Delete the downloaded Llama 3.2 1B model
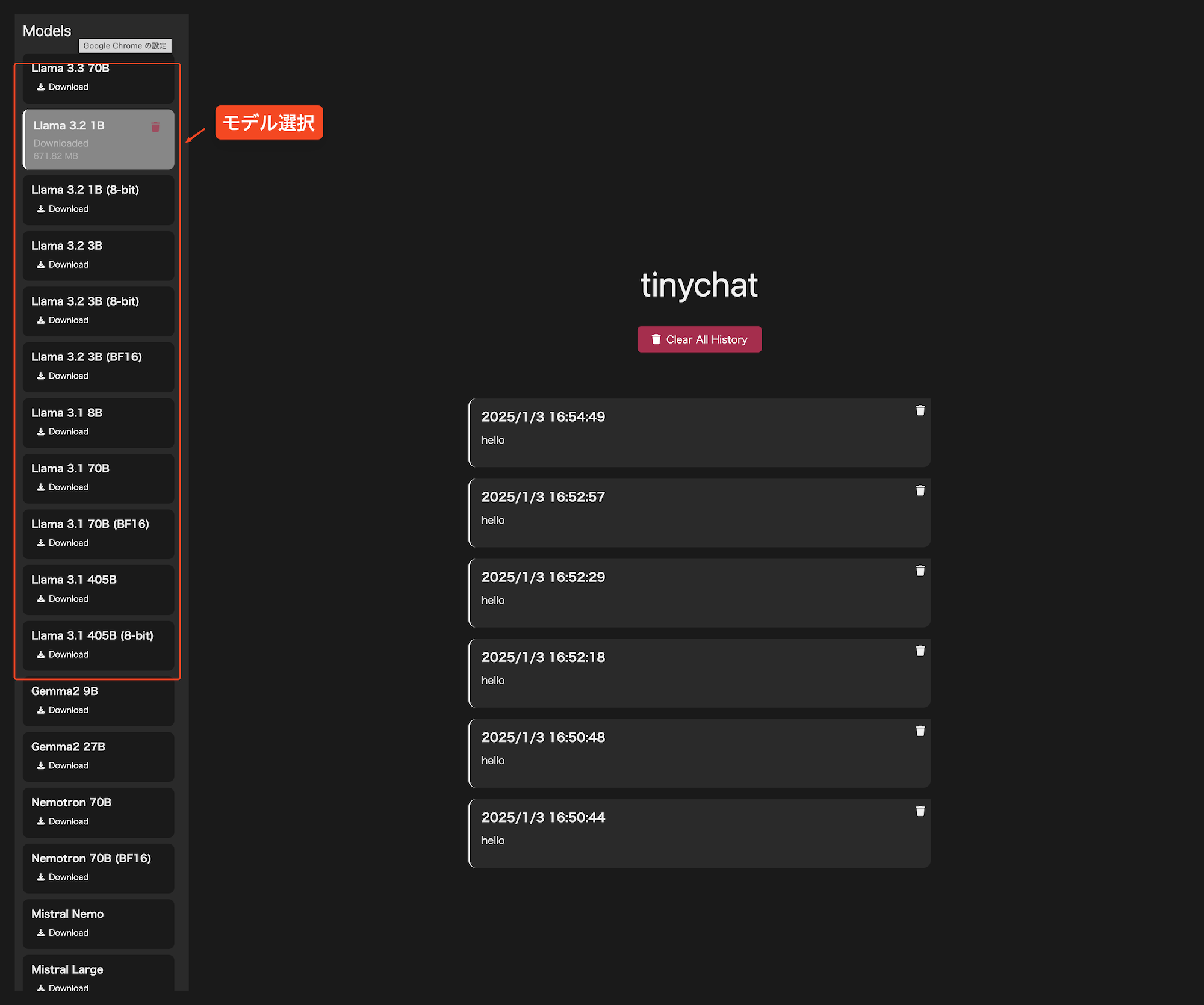The height and width of the screenshot is (1005, 1204). pos(155,127)
